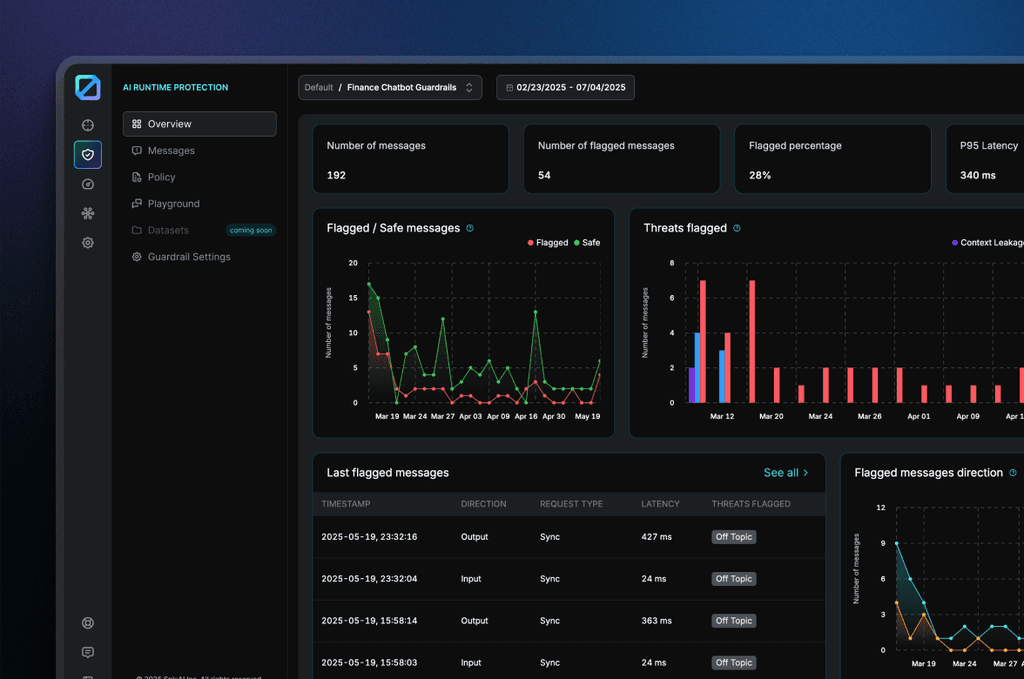Screen dimensions: 1024x679
Task: Click the Off Topic tag on the first table row
Action: (x=733, y=536)
